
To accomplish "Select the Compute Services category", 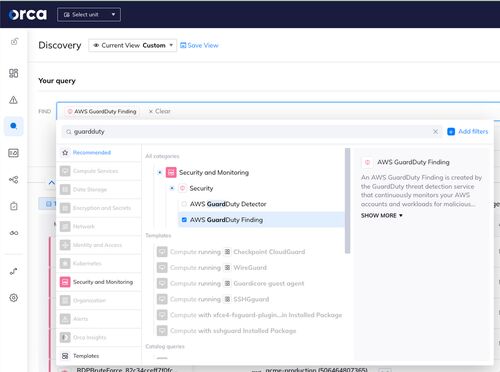I will click(99, 171).
